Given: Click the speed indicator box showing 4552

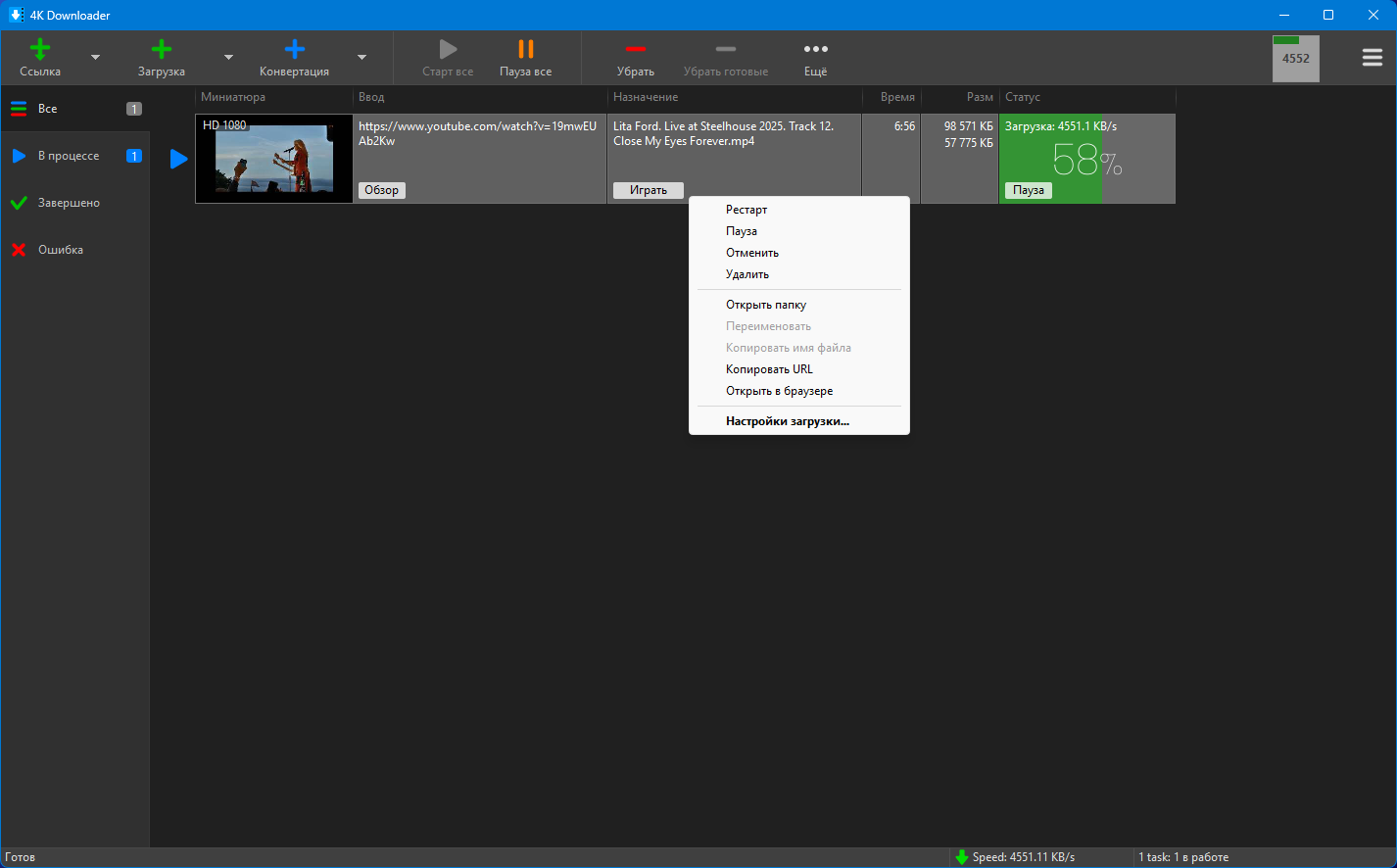Looking at the screenshot, I should tap(1295, 59).
